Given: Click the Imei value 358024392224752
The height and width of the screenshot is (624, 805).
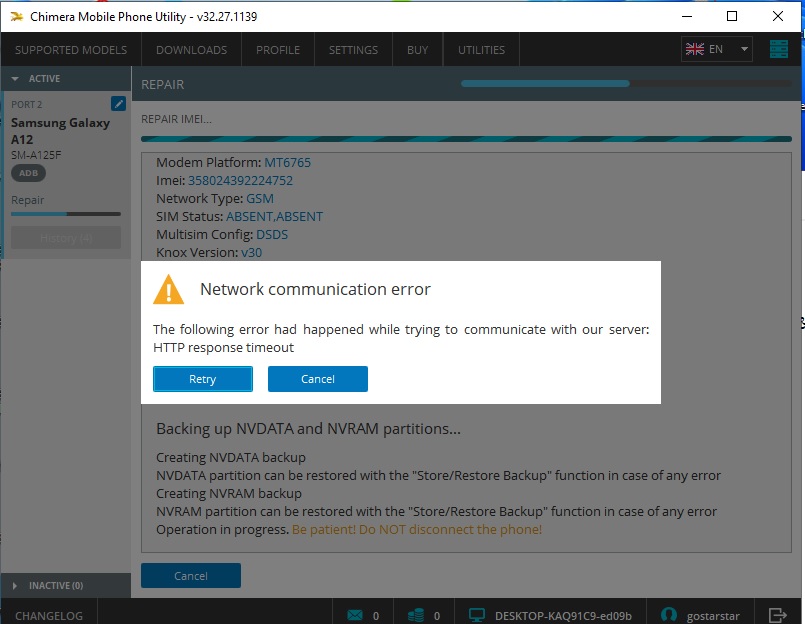Looking at the screenshot, I should click(240, 181).
